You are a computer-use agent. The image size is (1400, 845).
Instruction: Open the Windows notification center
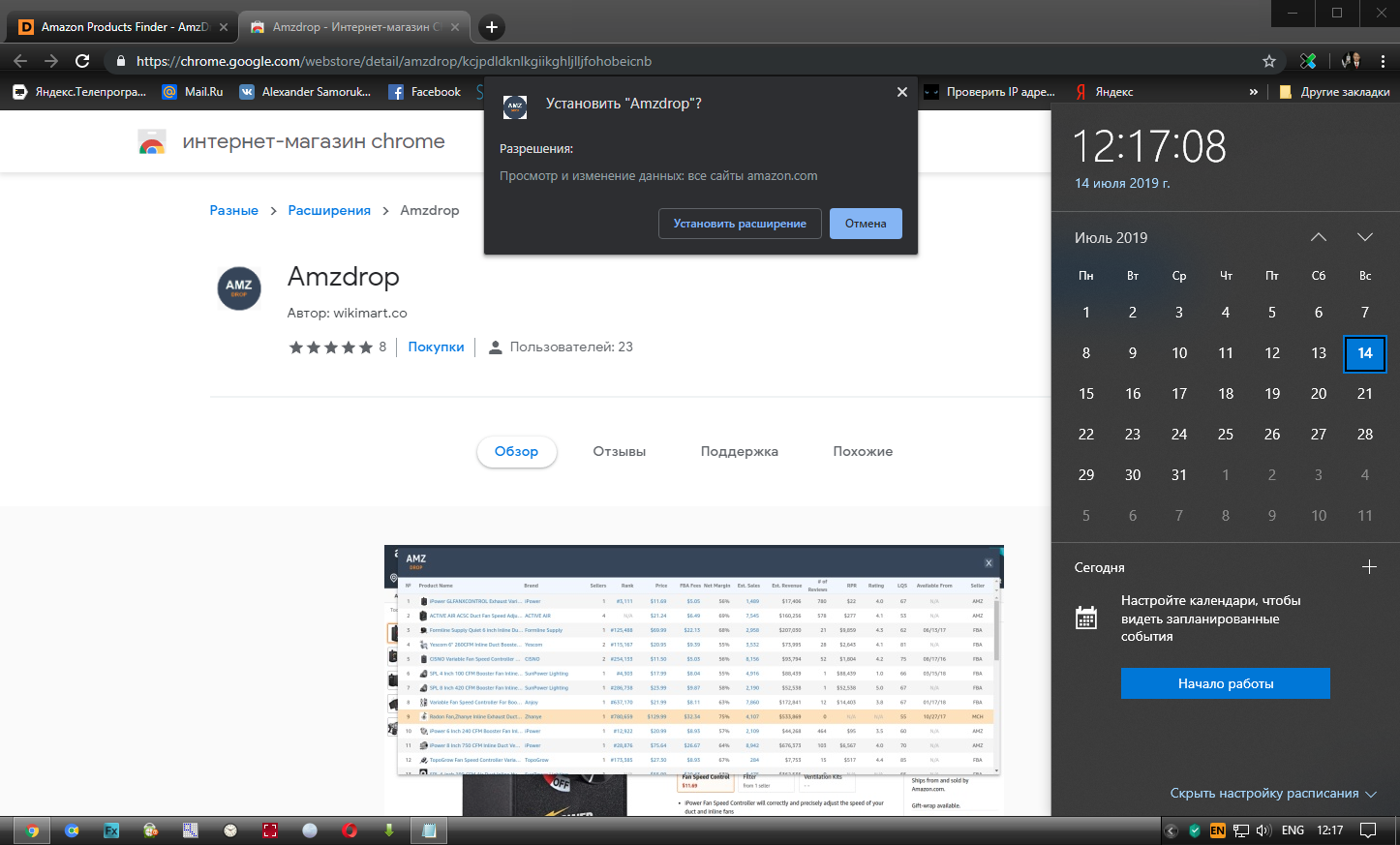click(1368, 830)
